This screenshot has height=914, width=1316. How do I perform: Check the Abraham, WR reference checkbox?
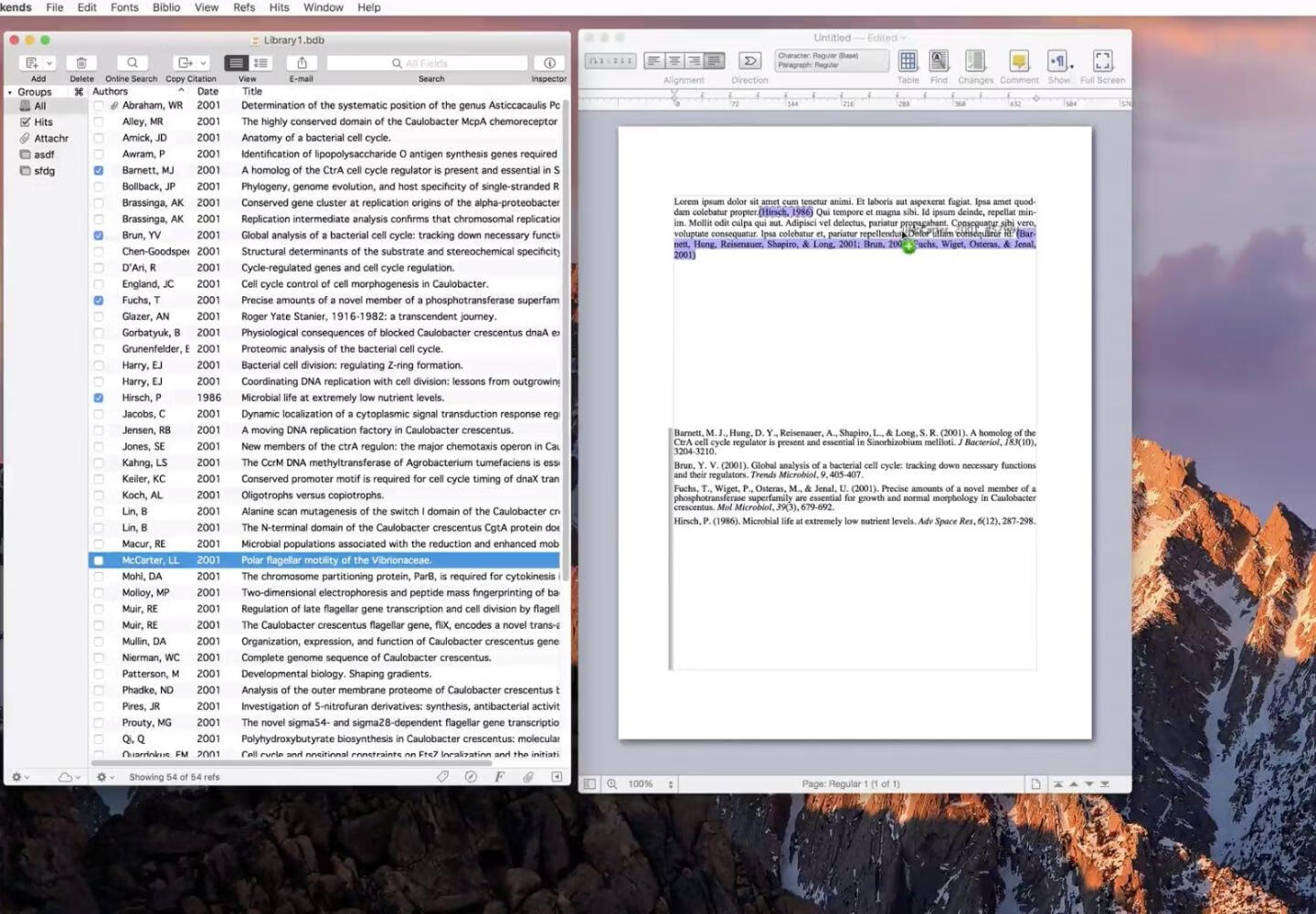click(x=99, y=106)
